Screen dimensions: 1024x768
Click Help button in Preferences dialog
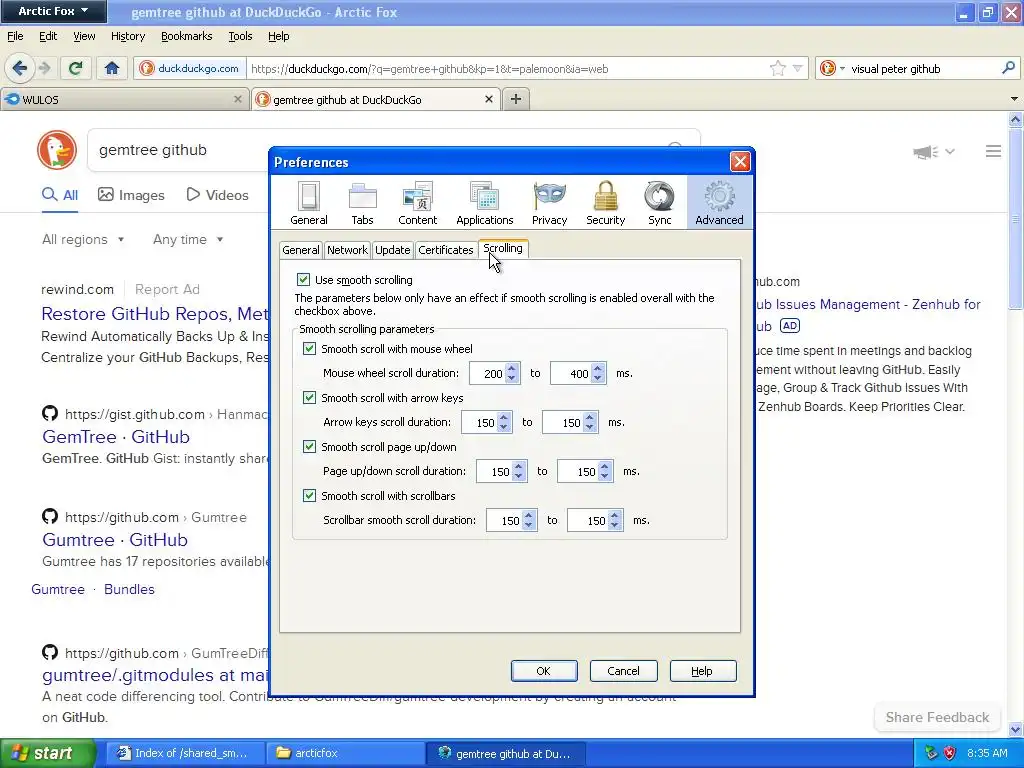tap(703, 671)
